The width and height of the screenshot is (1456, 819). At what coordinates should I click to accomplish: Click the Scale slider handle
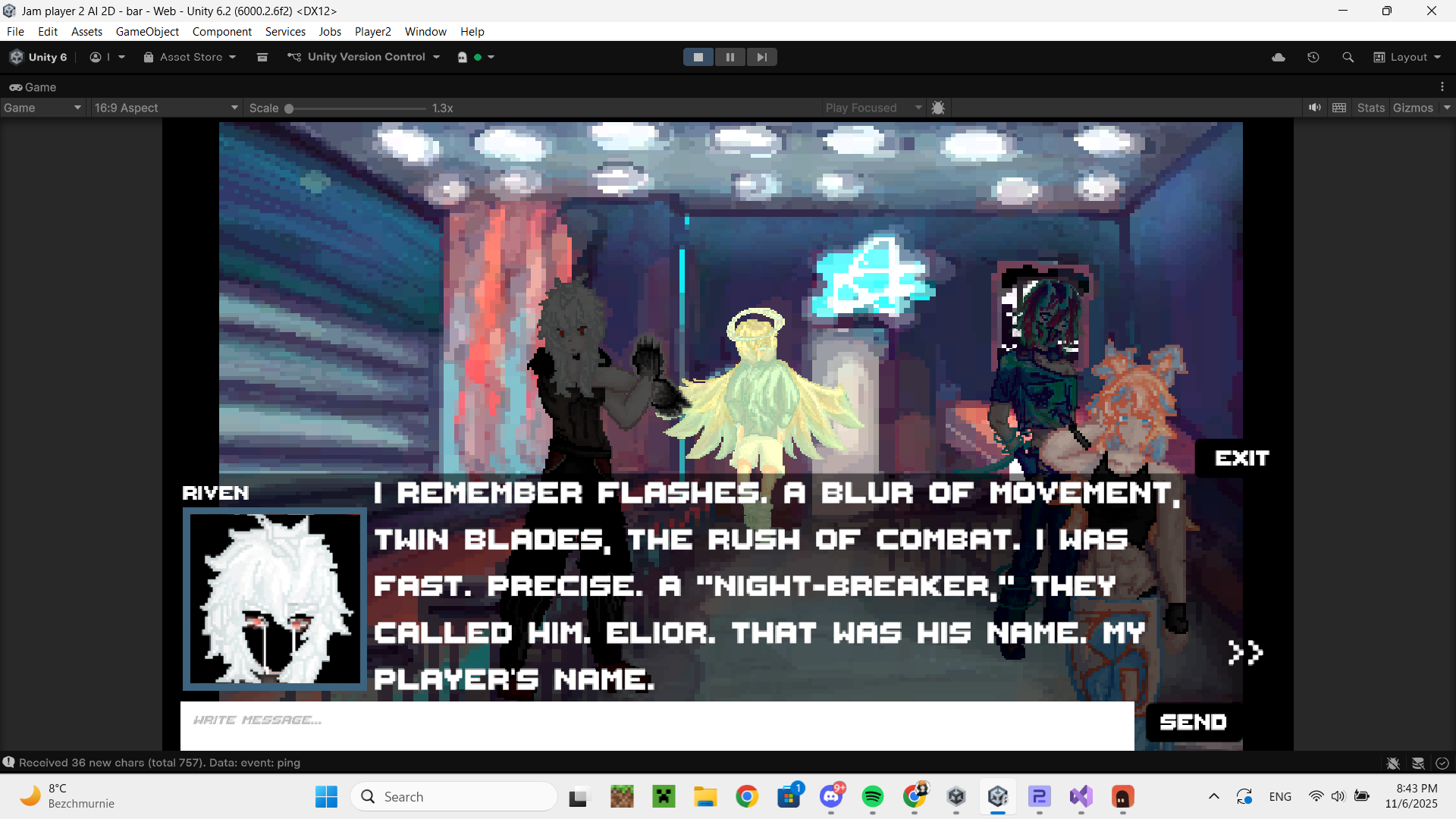click(x=289, y=108)
